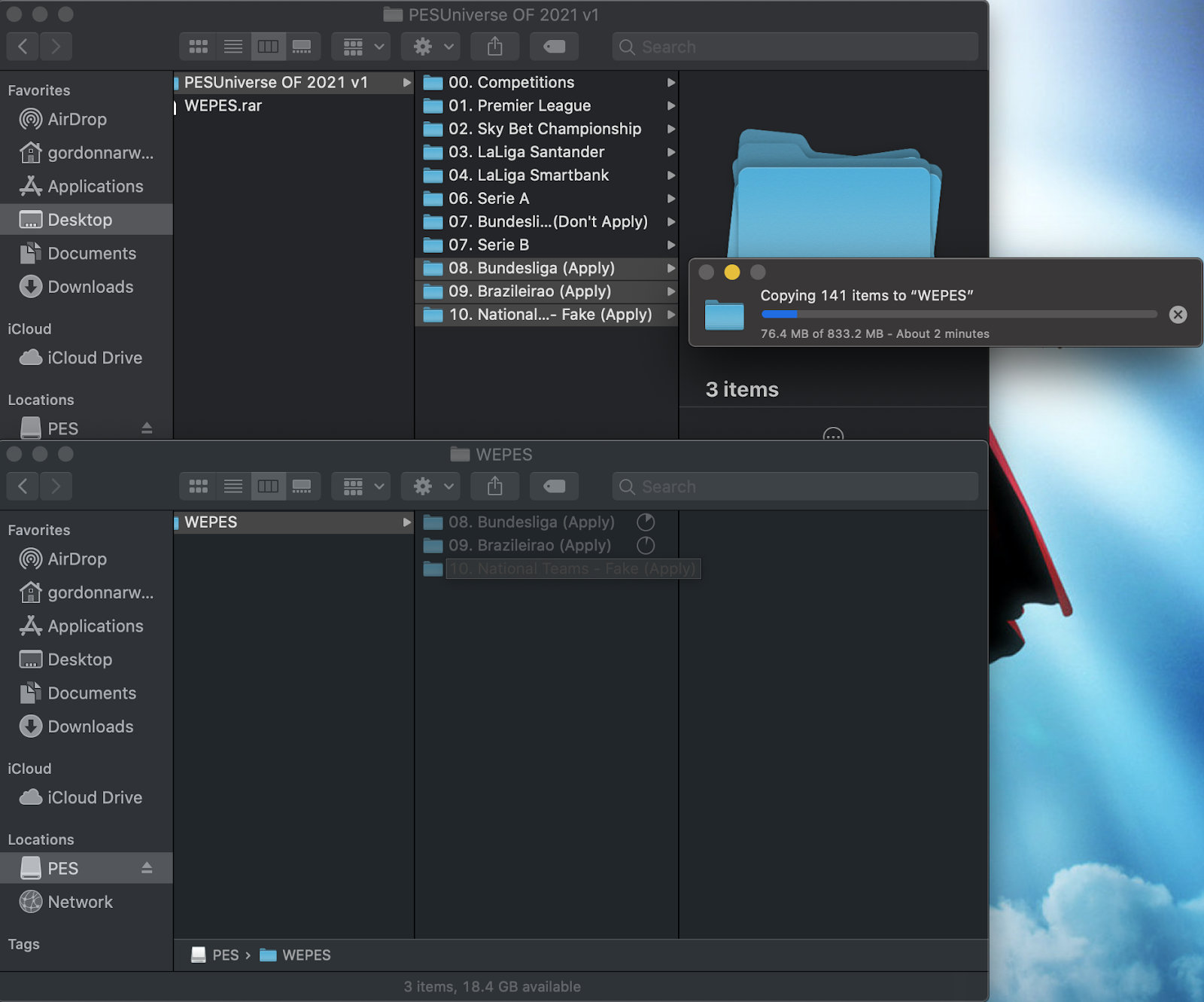Expand PESUniverse OF 2021 v1 folder arrow

(406, 83)
